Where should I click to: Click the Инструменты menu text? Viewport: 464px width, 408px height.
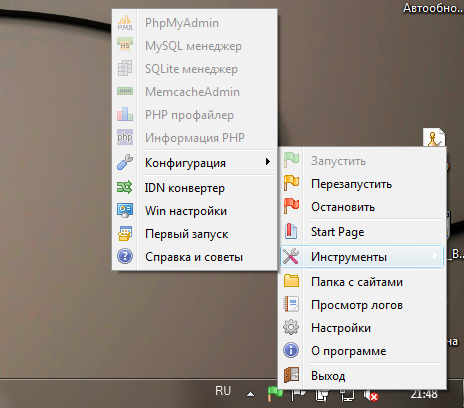349,257
